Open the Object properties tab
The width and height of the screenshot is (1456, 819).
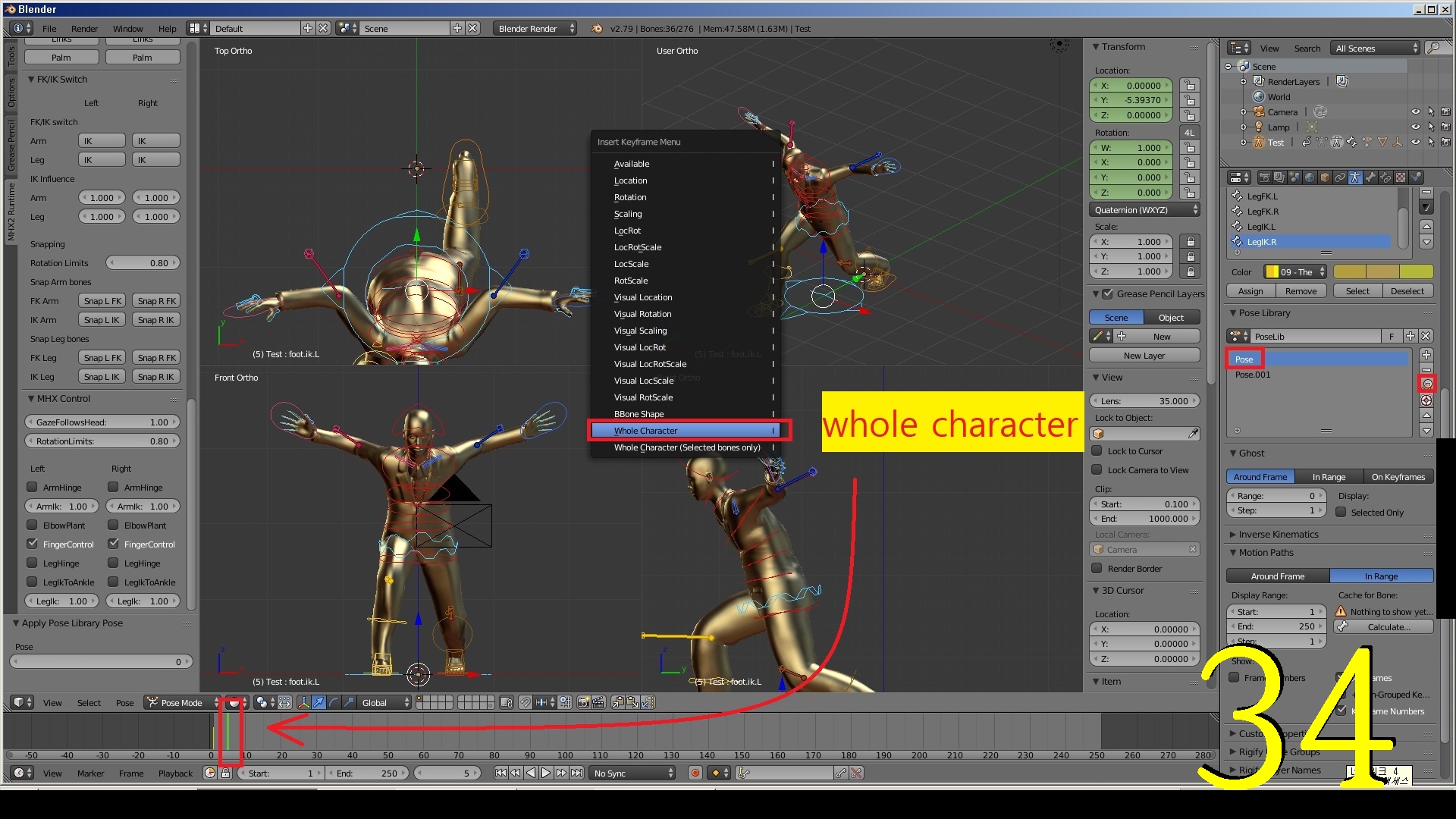coord(1325,177)
